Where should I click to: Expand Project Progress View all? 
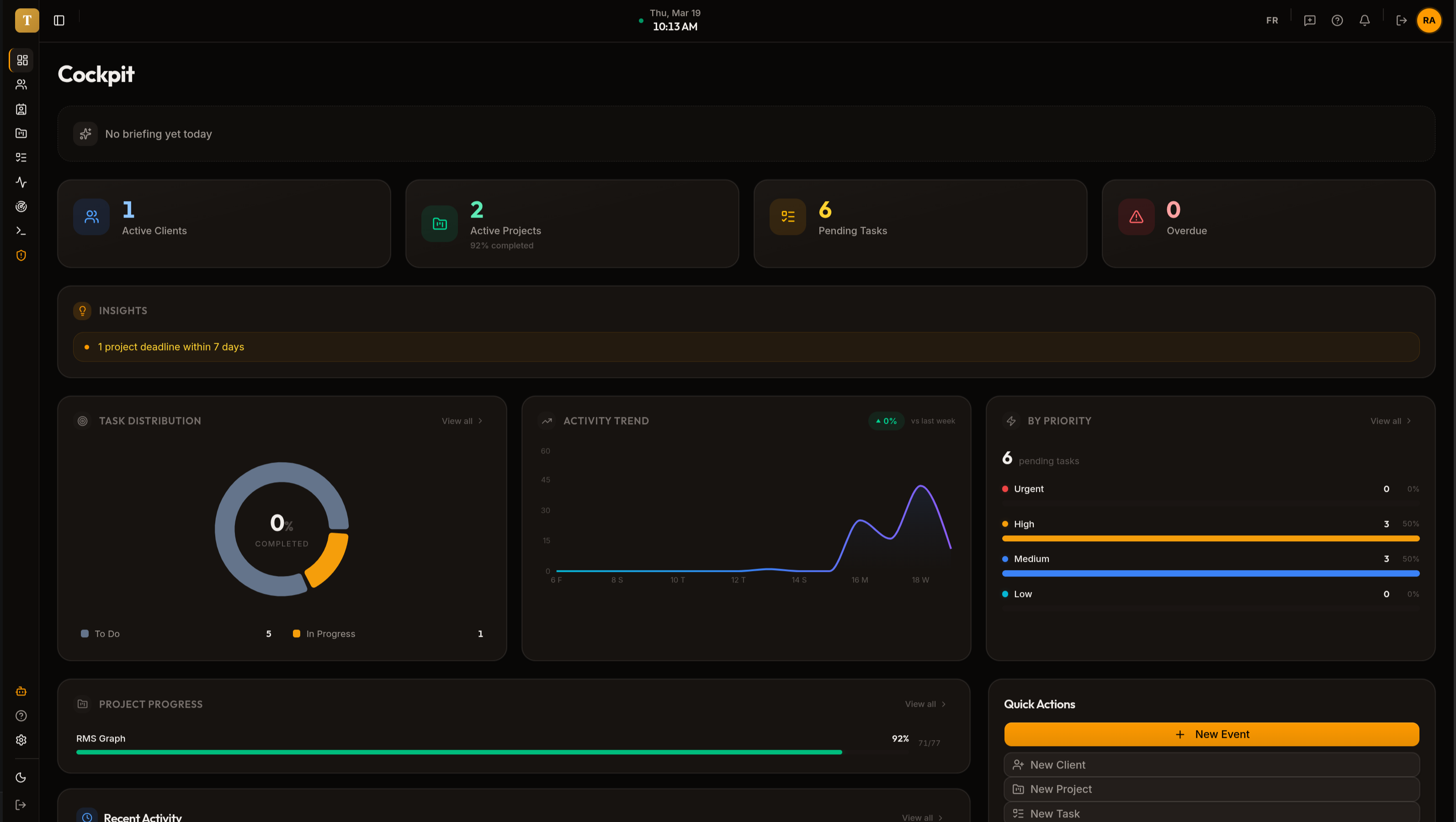pyautogui.click(x=925, y=704)
